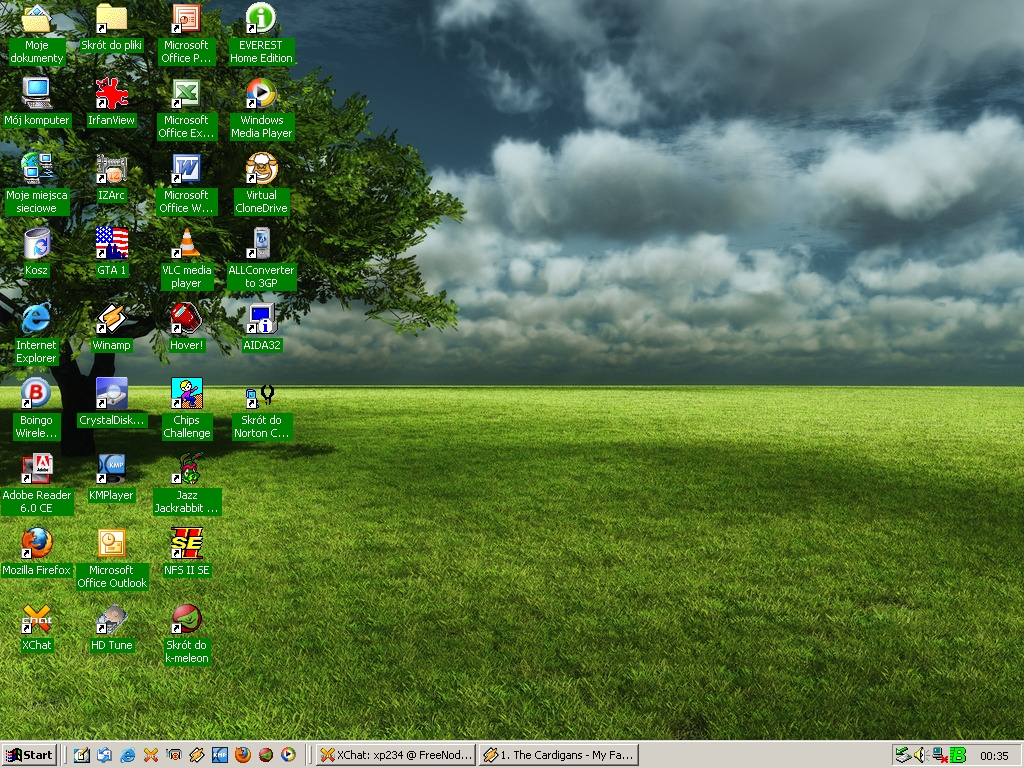This screenshot has height=768, width=1024.
Task: Open volume control from tray speaker
Action: tap(921, 756)
